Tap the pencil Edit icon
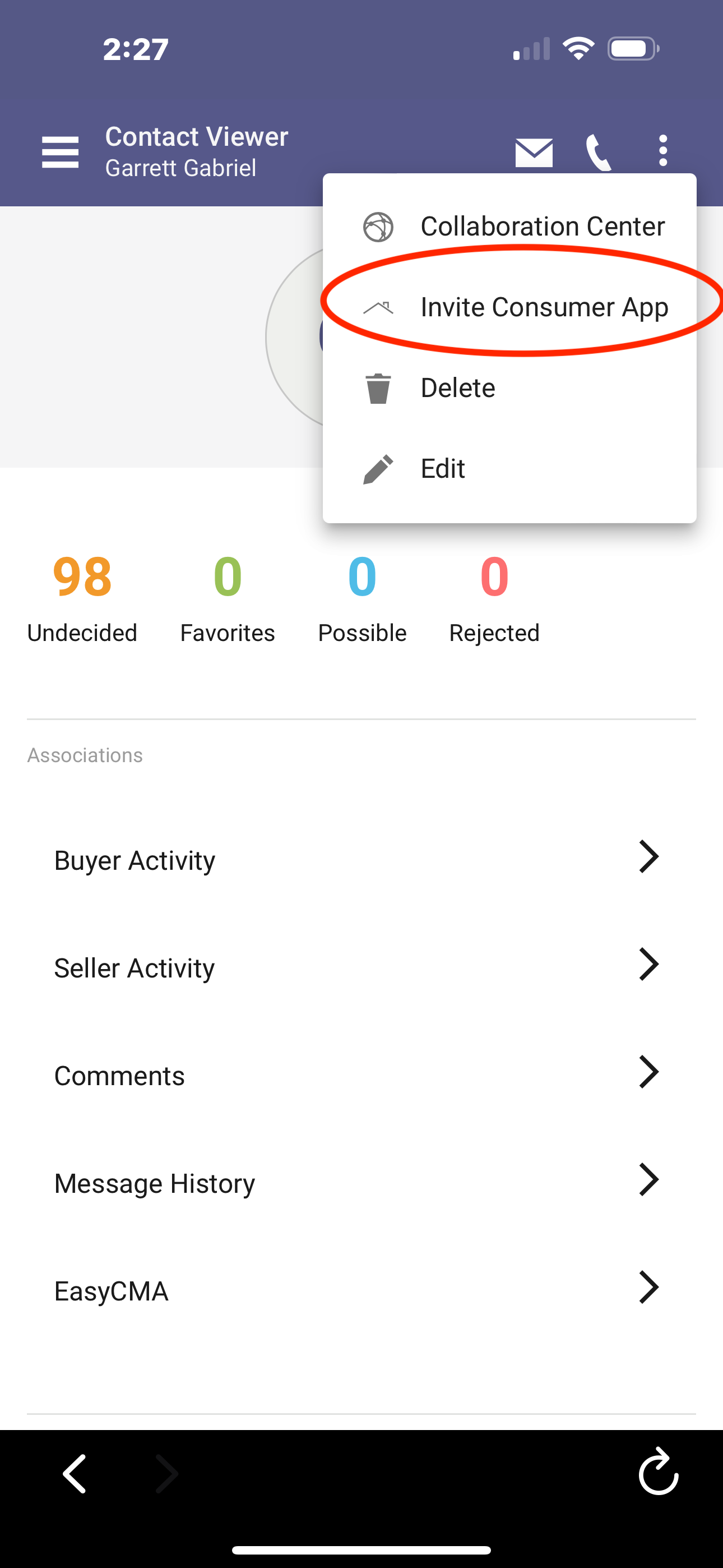Screen dimensions: 723x1568 coord(378,469)
